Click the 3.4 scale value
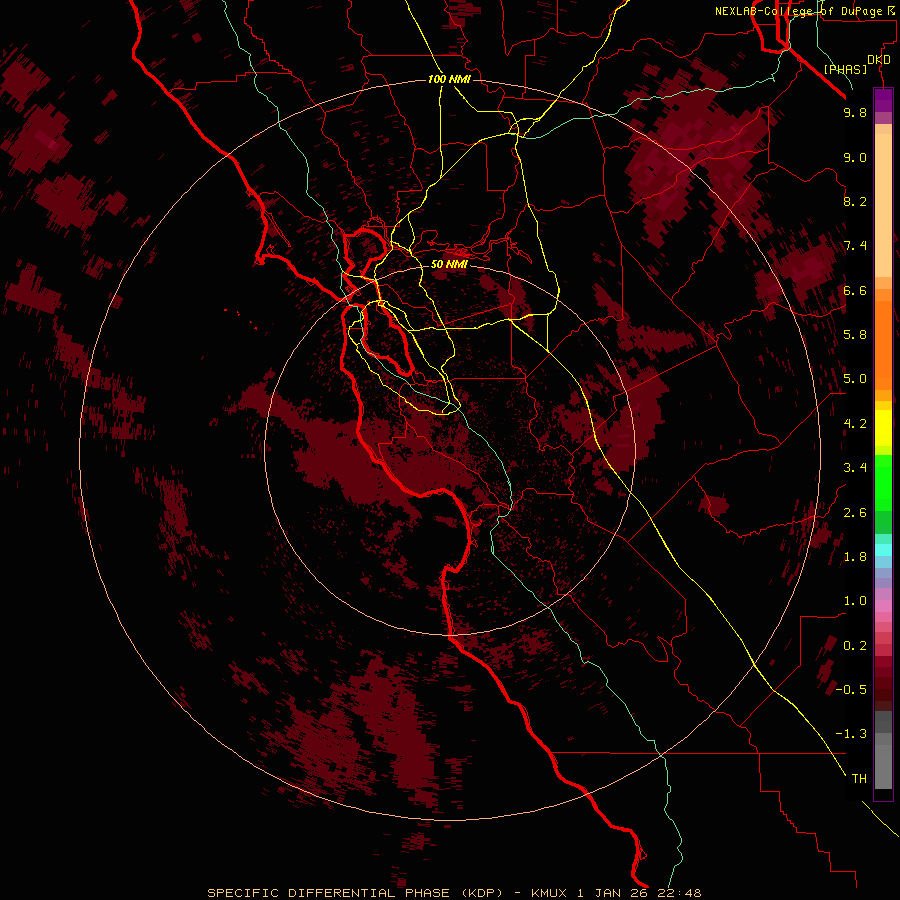The image size is (900, 900). point(855,468)
